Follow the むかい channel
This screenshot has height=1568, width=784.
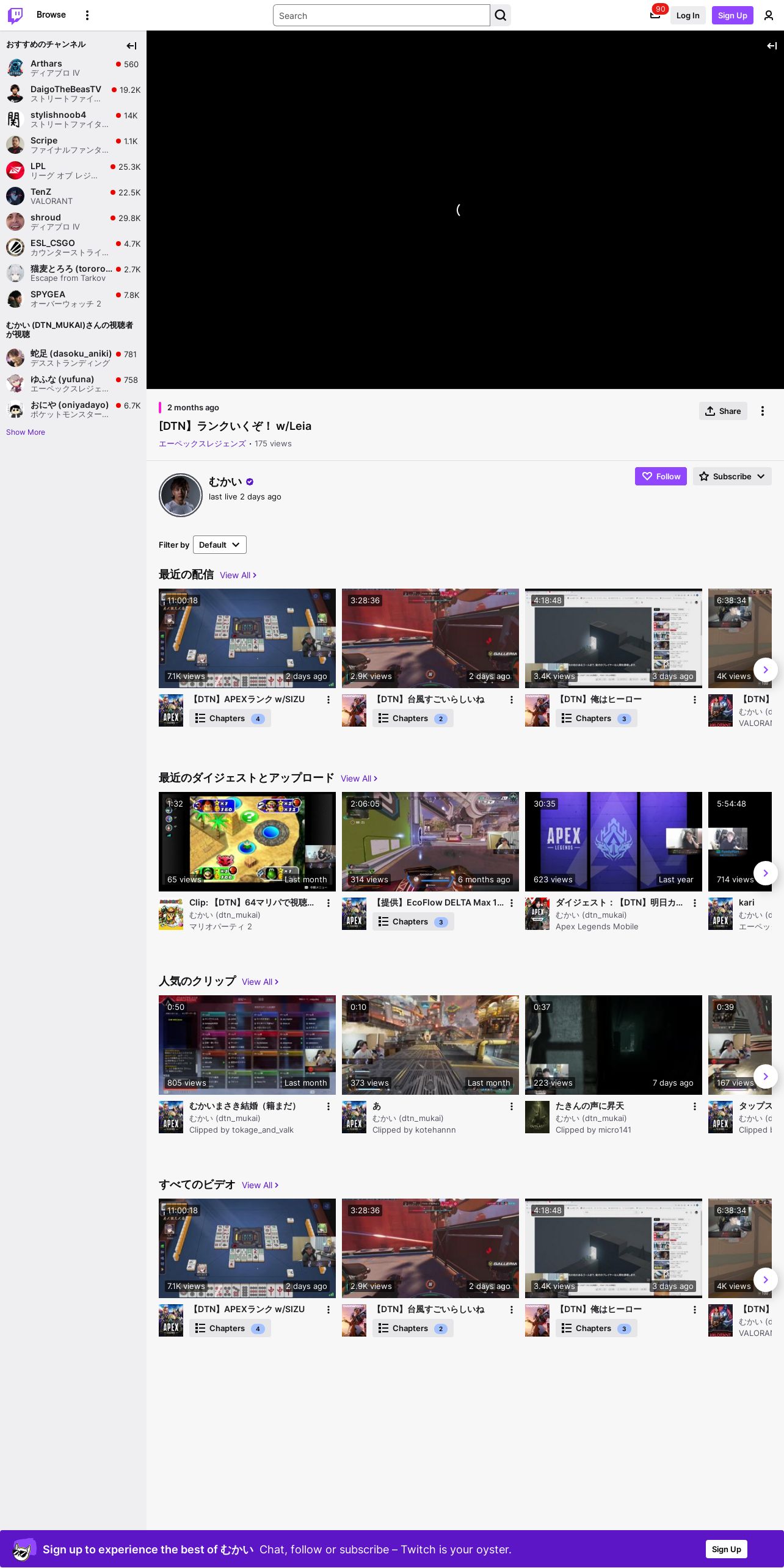[x=661, y=476]
